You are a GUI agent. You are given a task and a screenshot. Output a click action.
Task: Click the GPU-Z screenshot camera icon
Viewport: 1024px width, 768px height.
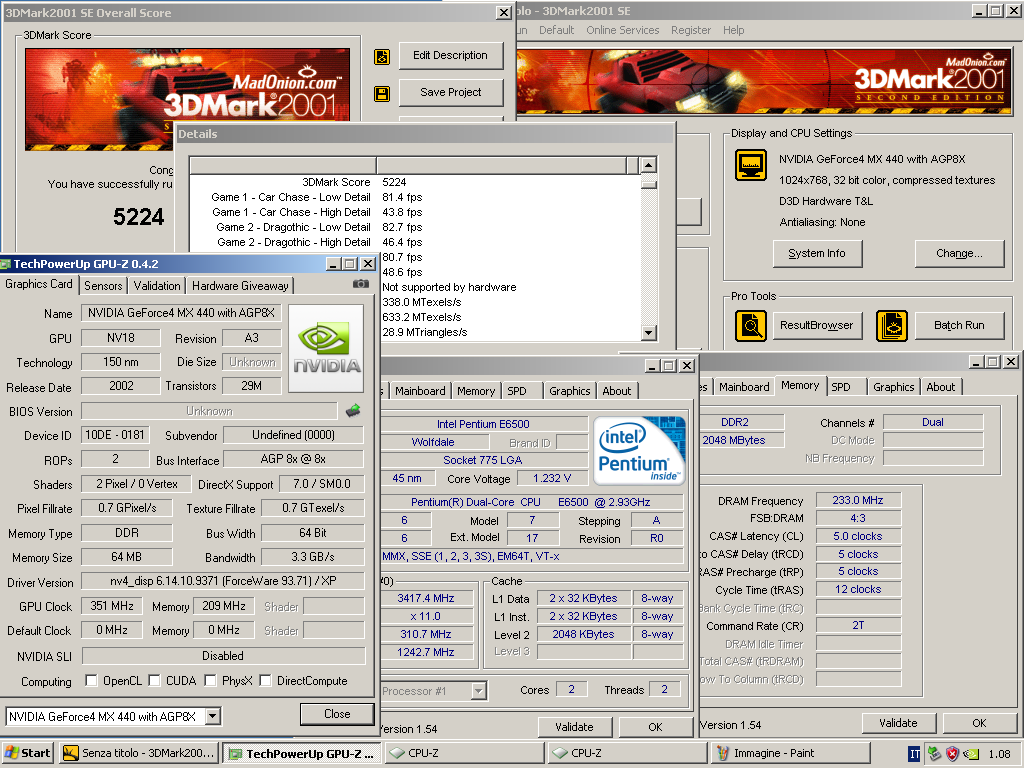(360, 284)
